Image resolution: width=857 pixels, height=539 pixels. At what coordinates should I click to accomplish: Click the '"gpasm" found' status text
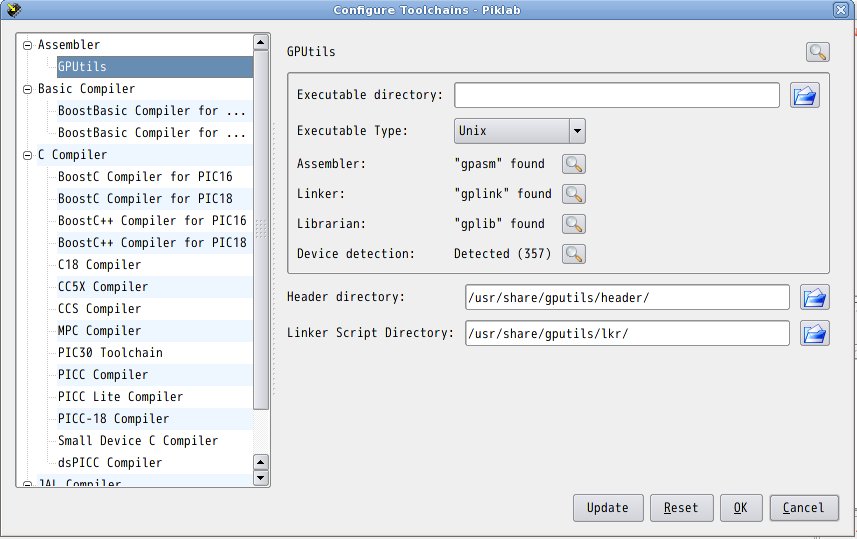(x=500, y=164)
